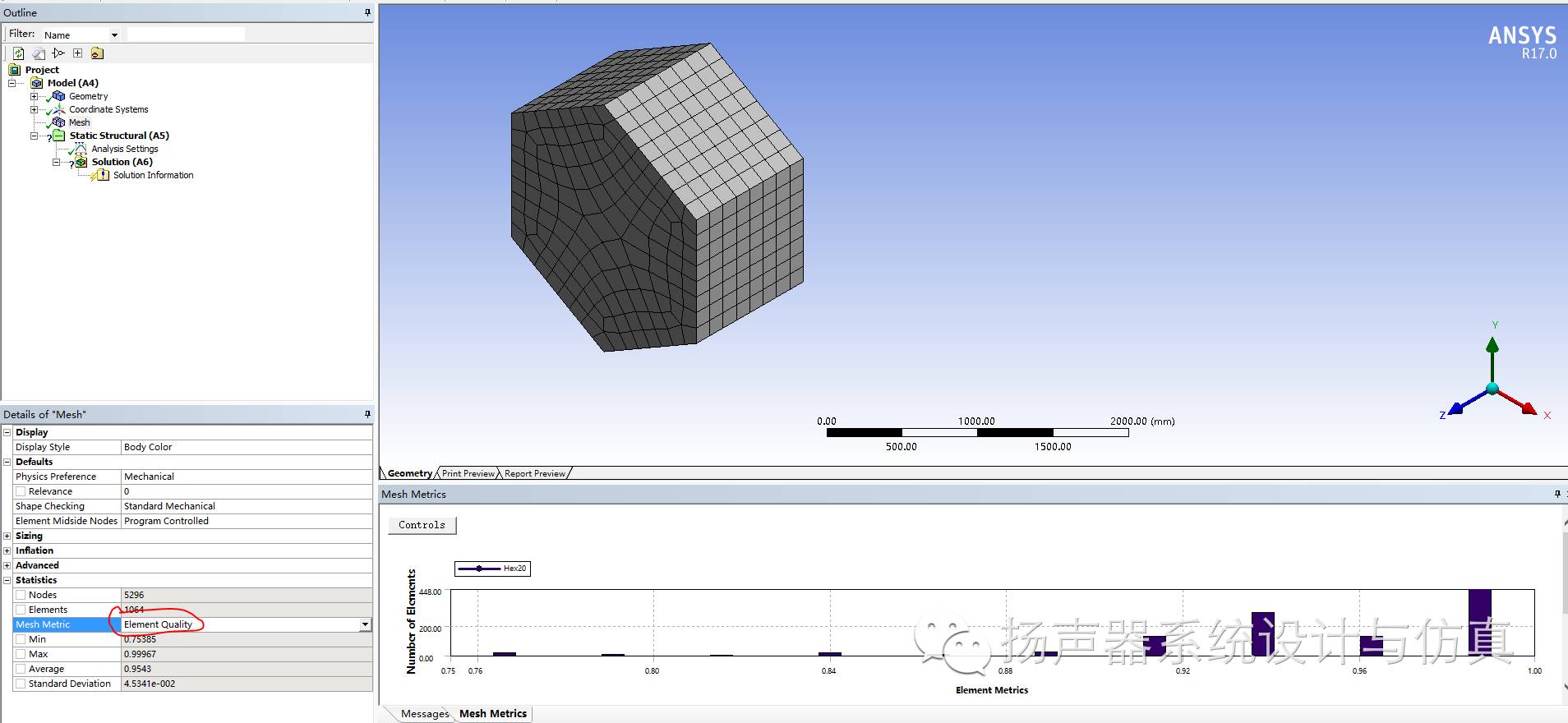Viewport: 1568px width, 723px height.
Task: Open the Messages tab
Action: click(425, 714)
